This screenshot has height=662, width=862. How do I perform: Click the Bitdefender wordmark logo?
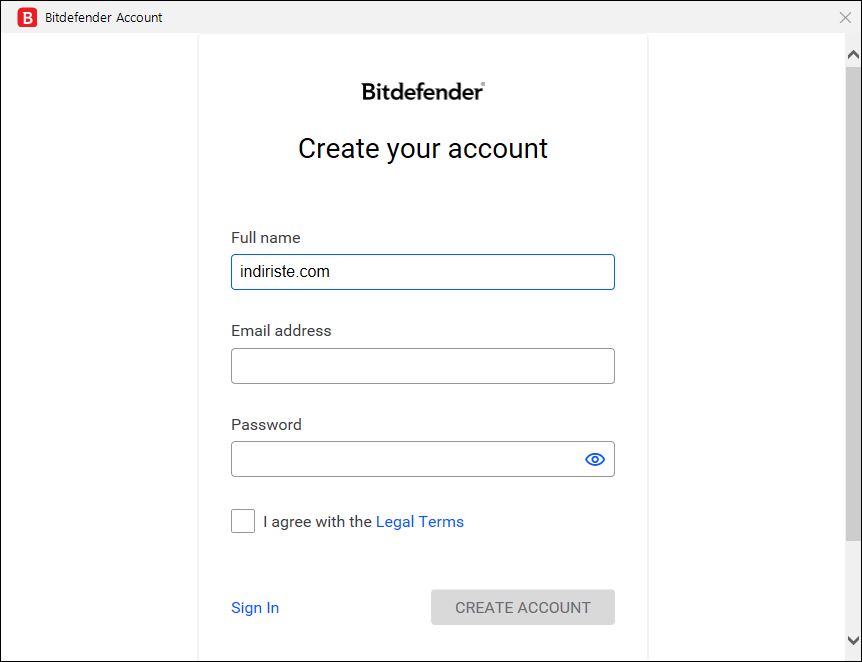(423, 91)
